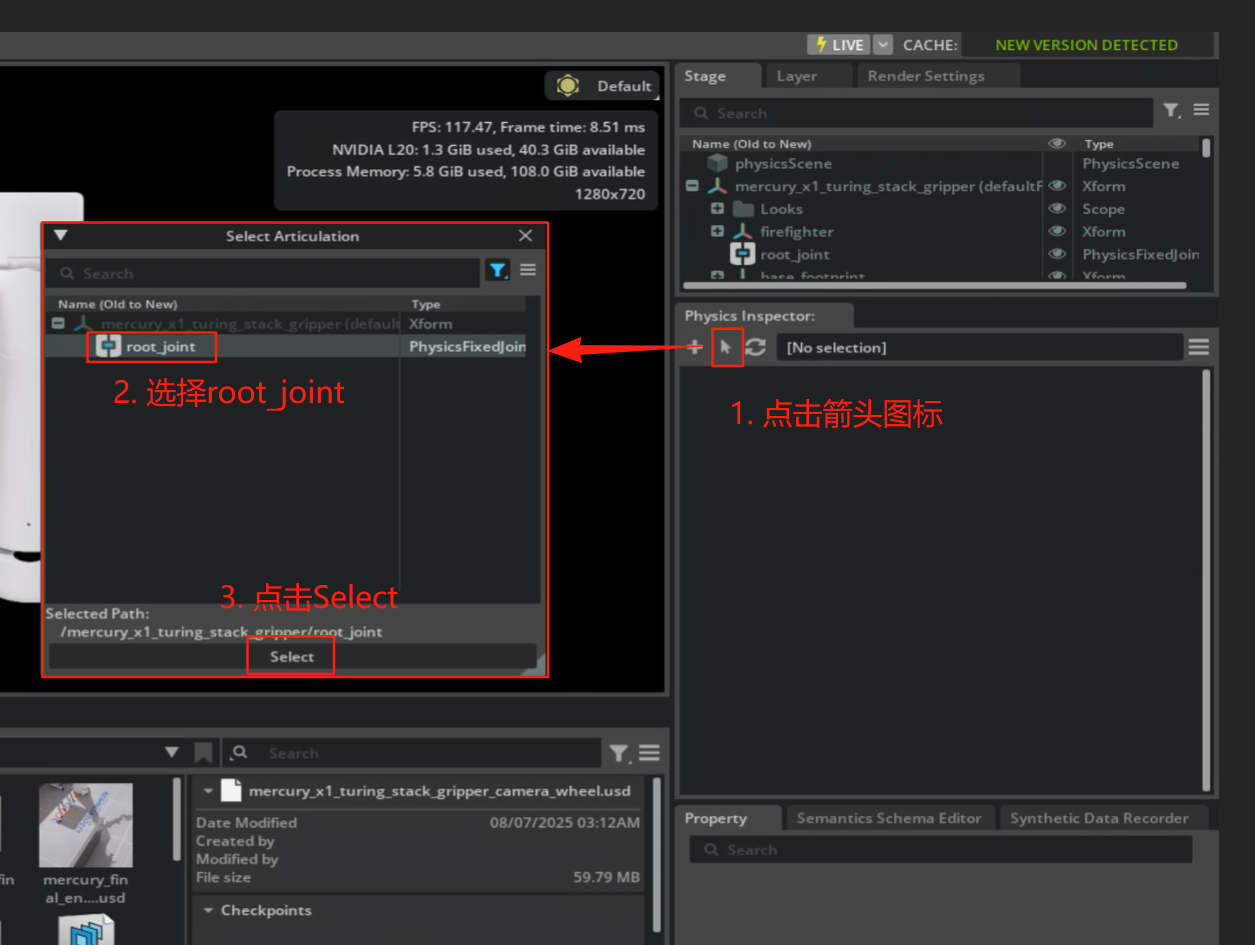
Task: Click the file icon beside mercury_x1_turing_stack_gripper_camera_wheel.usd
Action: (231, 790)
